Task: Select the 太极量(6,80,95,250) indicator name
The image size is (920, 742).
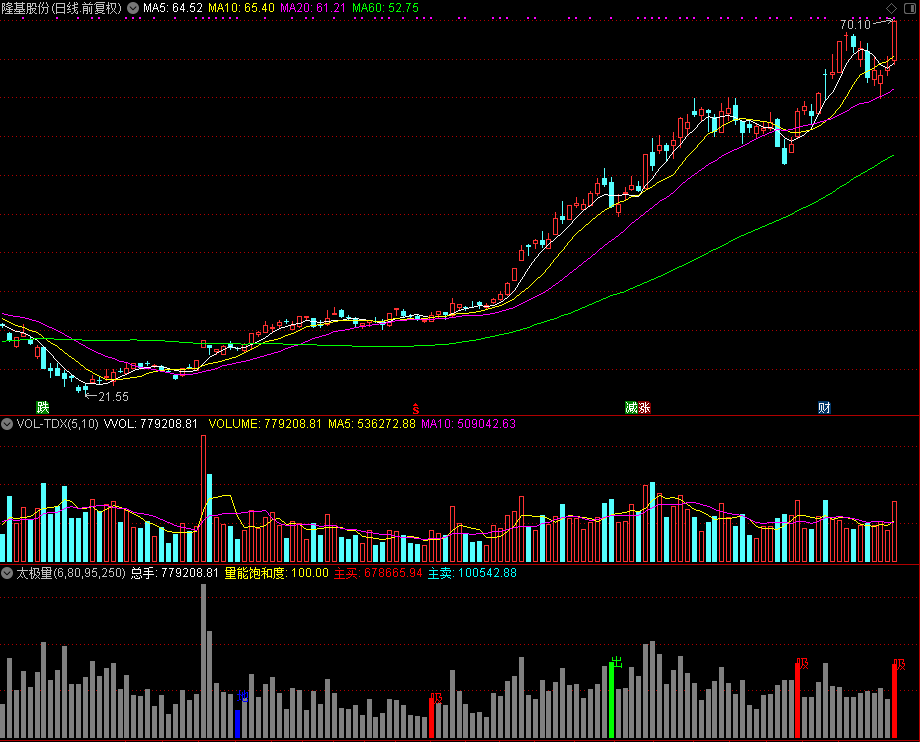Action: coord(70,573)
